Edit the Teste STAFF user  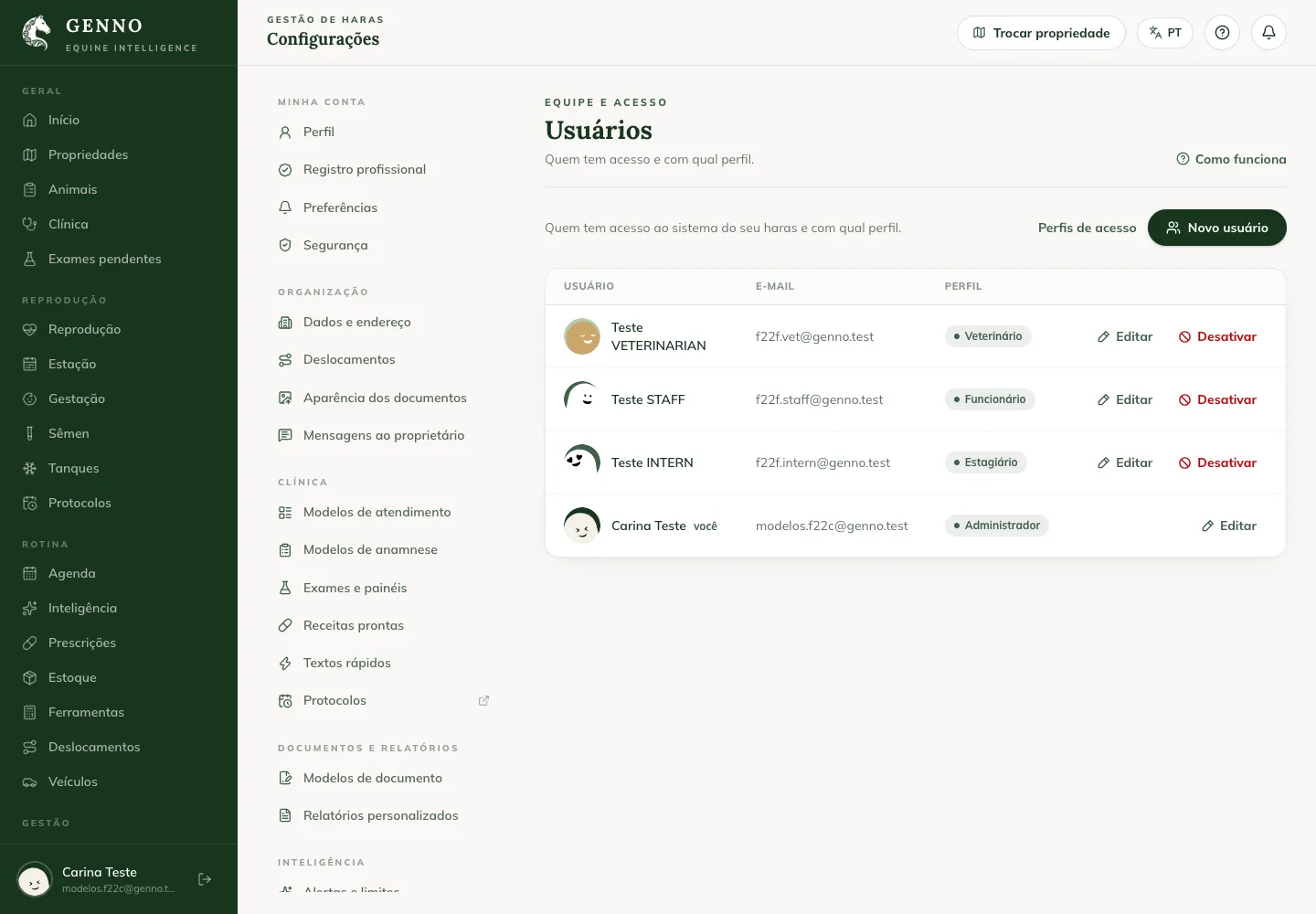tap(1125, 399)
